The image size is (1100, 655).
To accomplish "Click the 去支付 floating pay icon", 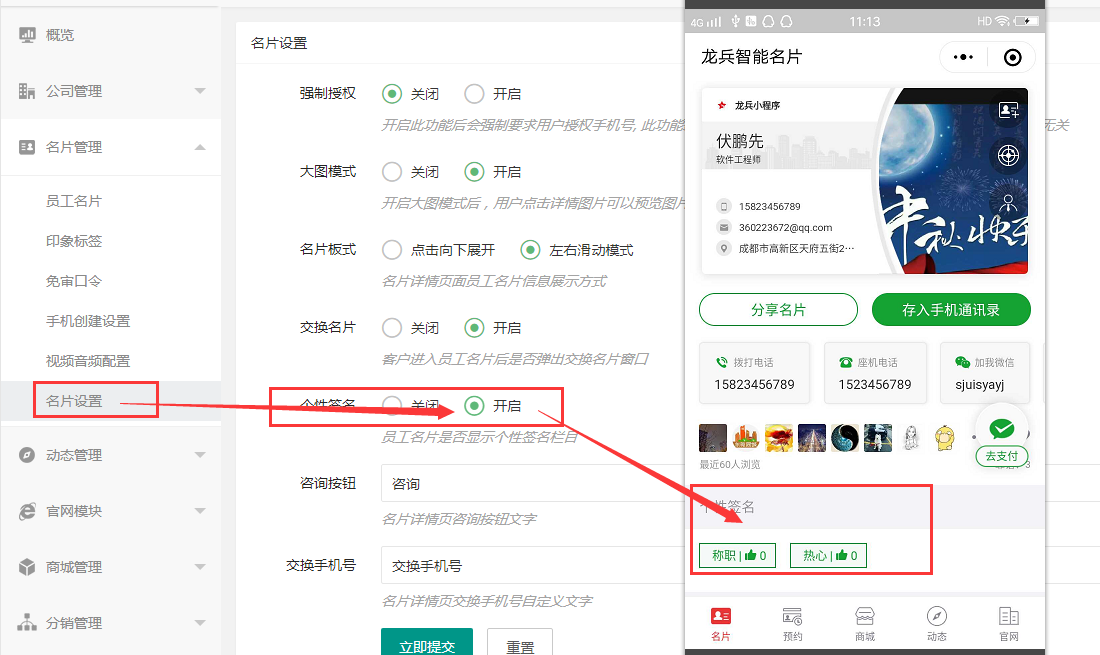I will point(1002,431).
